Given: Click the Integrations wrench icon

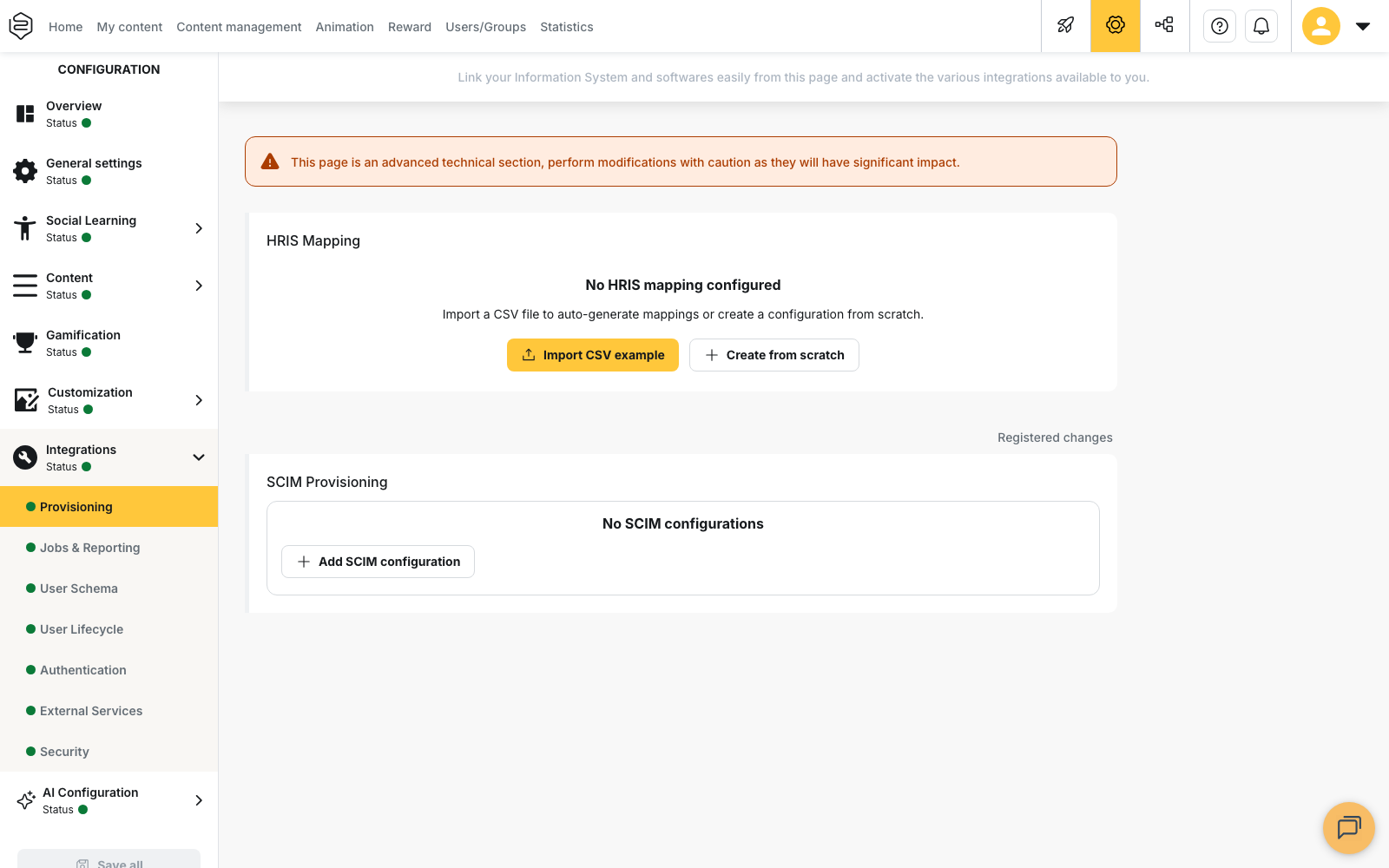Looking at the screenshot, I should tap(25, 457).
